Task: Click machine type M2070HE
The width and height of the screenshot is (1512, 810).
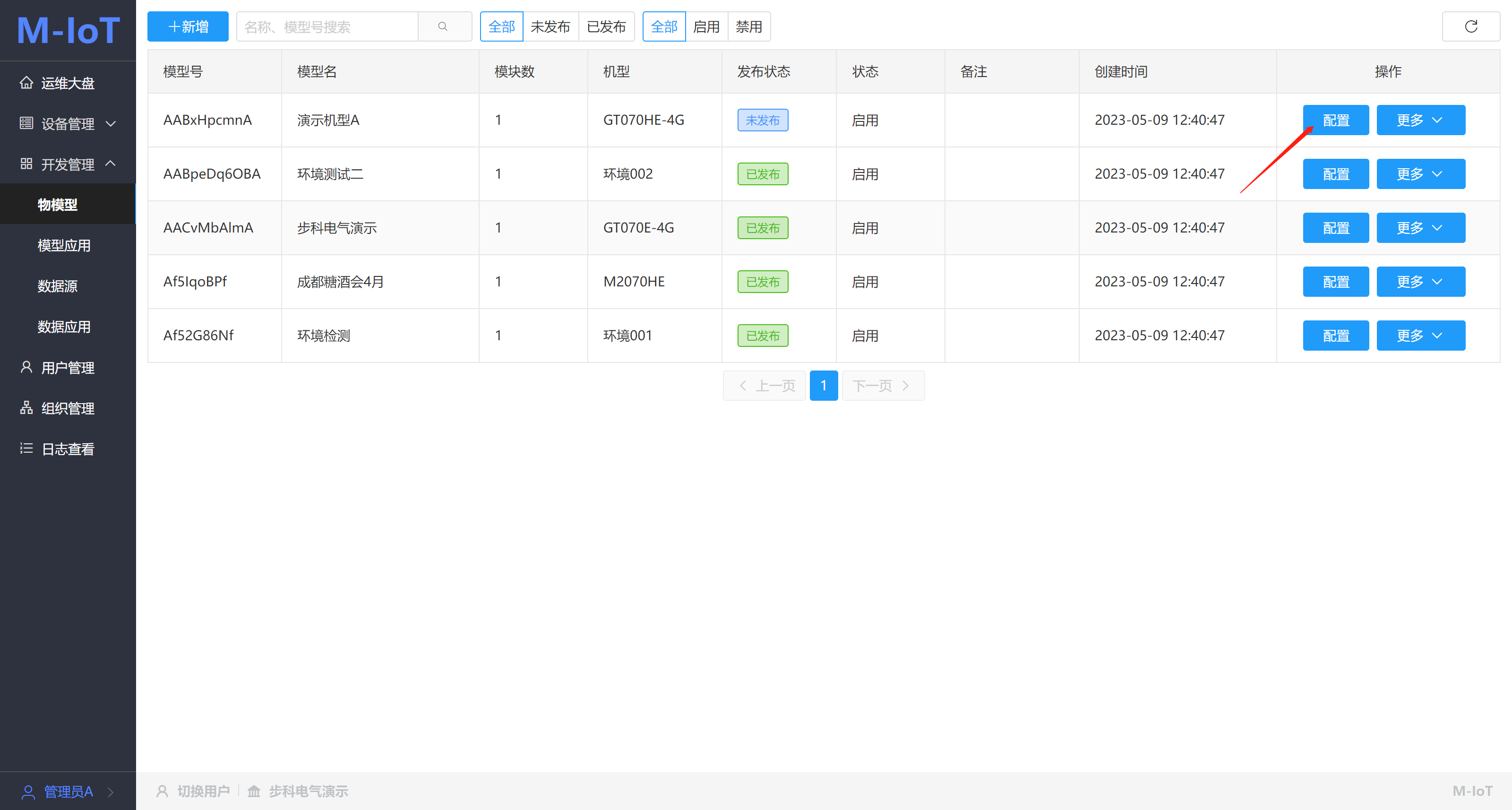Action: tap(634, 282)
